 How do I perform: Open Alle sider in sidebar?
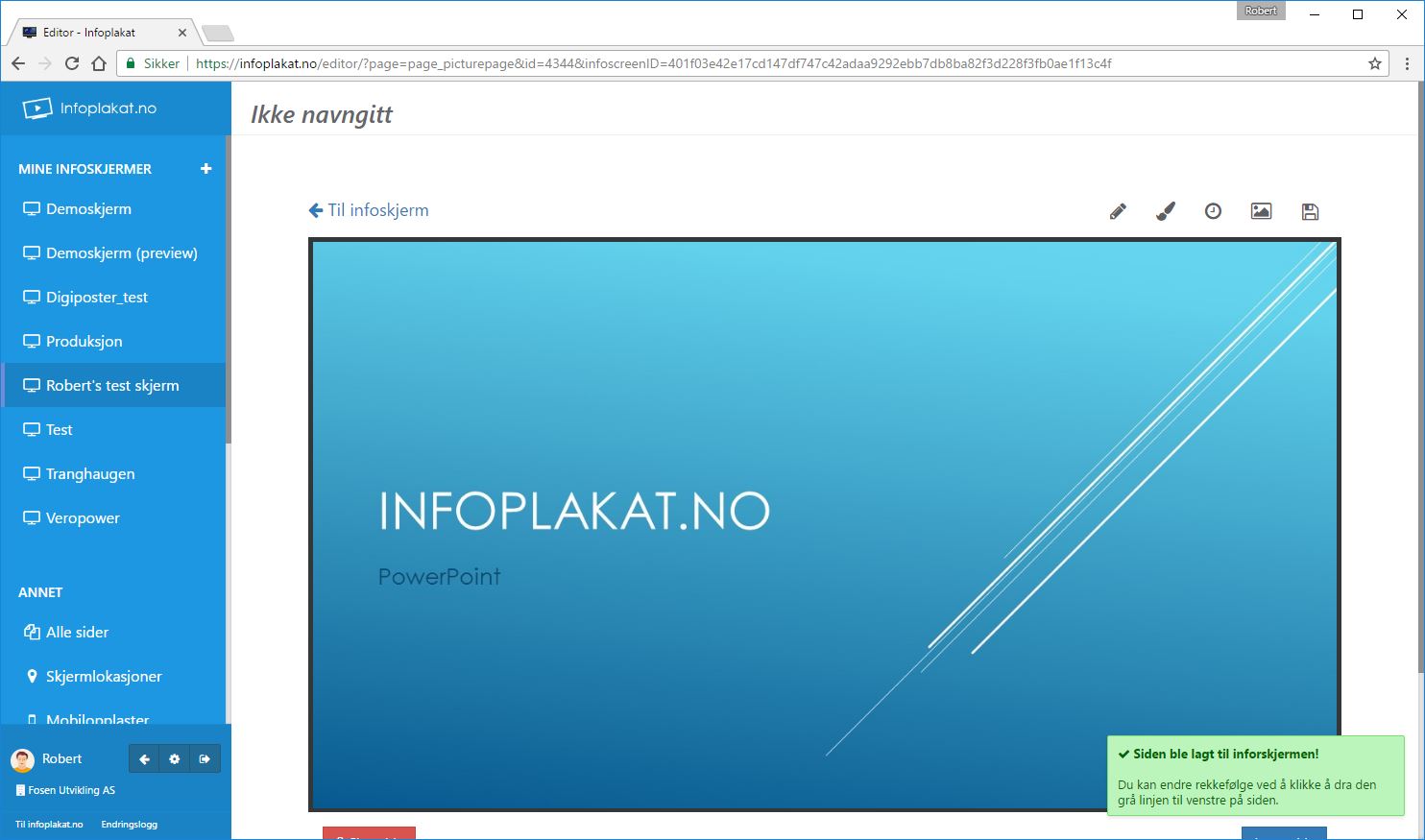click(77, 633)
